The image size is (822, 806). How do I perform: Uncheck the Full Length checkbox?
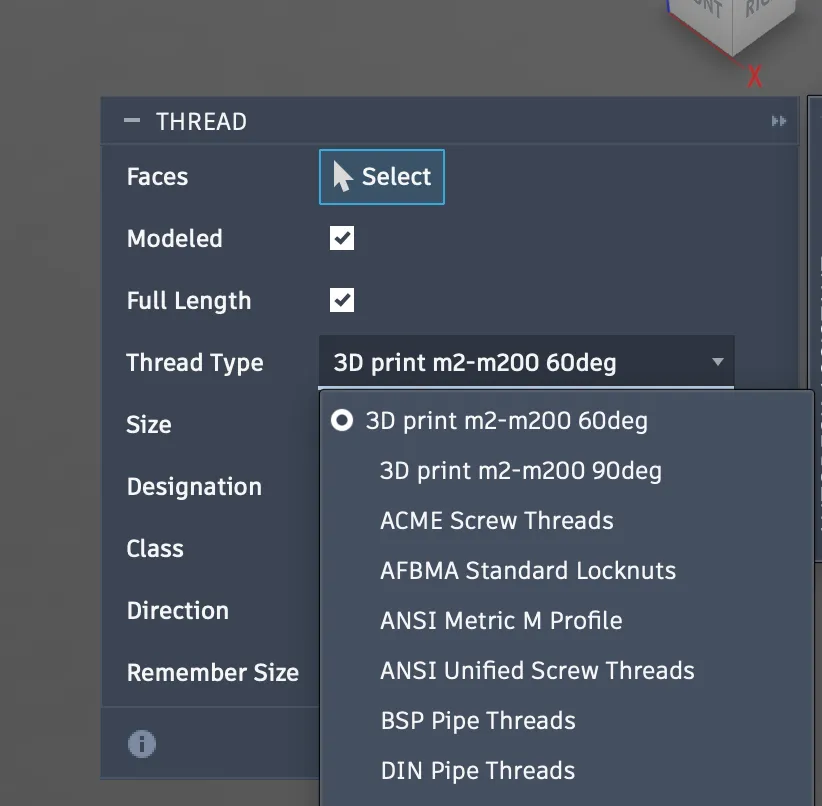coord(342,300)
